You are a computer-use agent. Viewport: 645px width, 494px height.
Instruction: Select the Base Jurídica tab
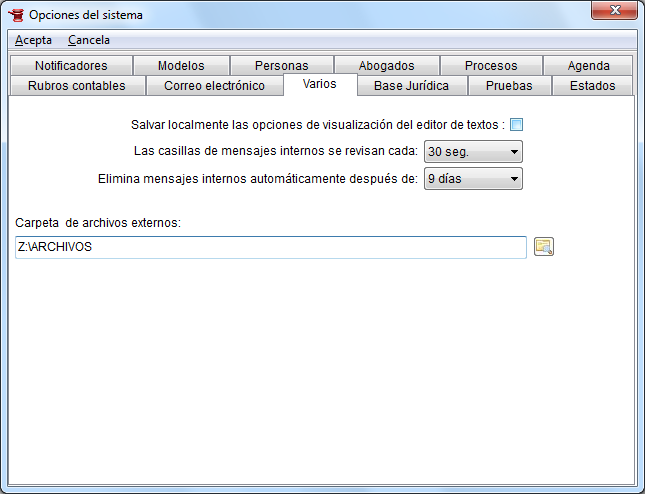[412, 86]
